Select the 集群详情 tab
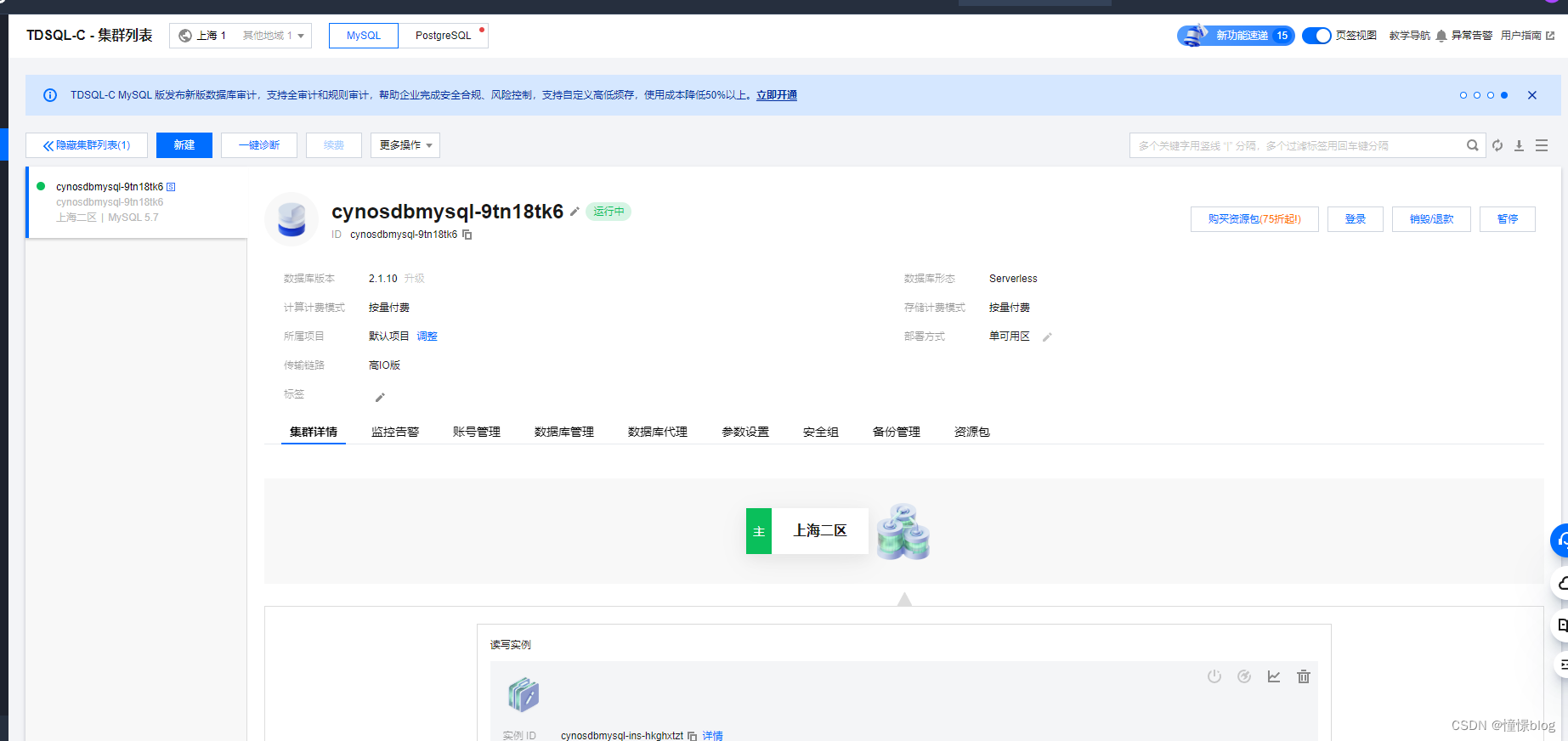 pyautogui.click(x=314, y=432)
